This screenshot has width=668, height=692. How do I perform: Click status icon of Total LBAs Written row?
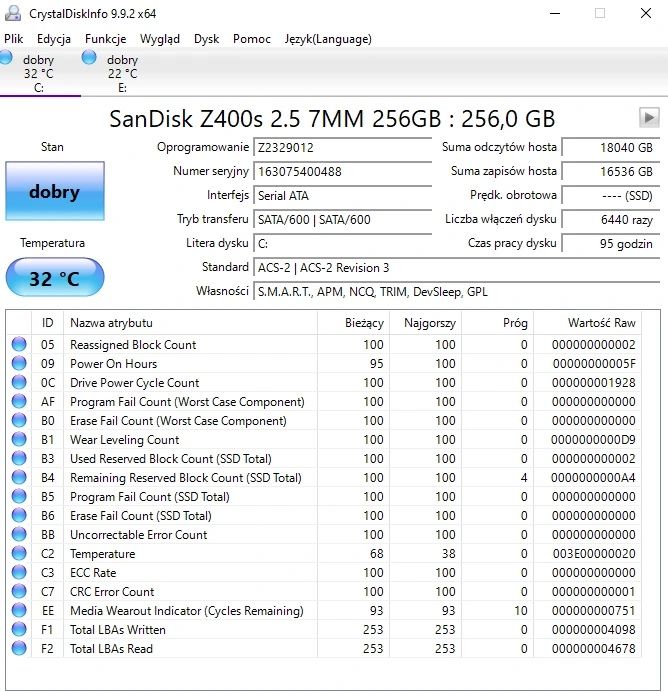[x=19, y=629]
